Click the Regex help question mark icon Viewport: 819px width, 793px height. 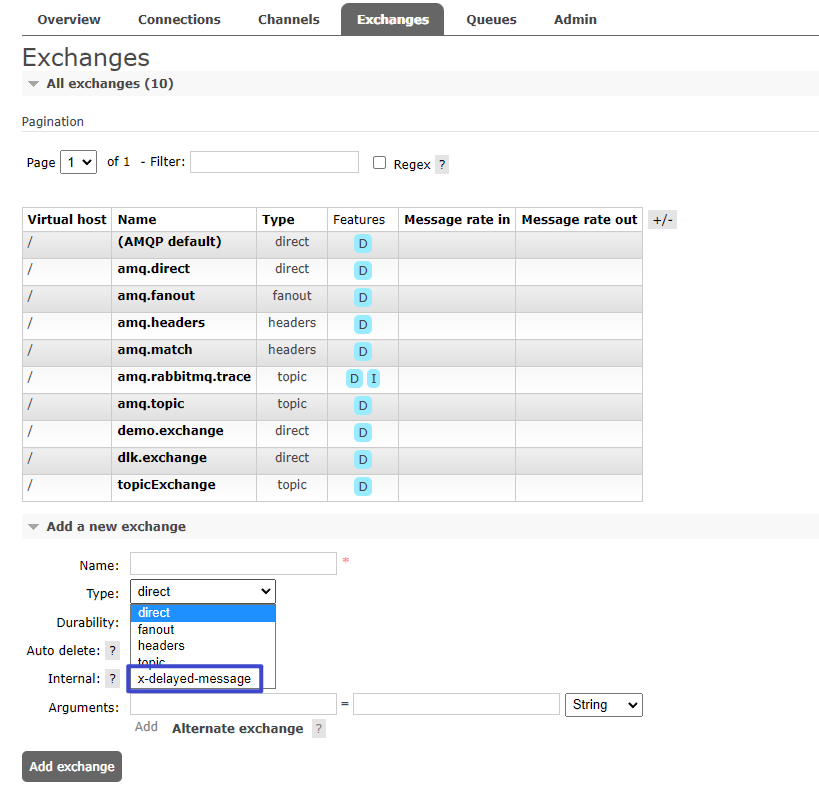(442, 165)
